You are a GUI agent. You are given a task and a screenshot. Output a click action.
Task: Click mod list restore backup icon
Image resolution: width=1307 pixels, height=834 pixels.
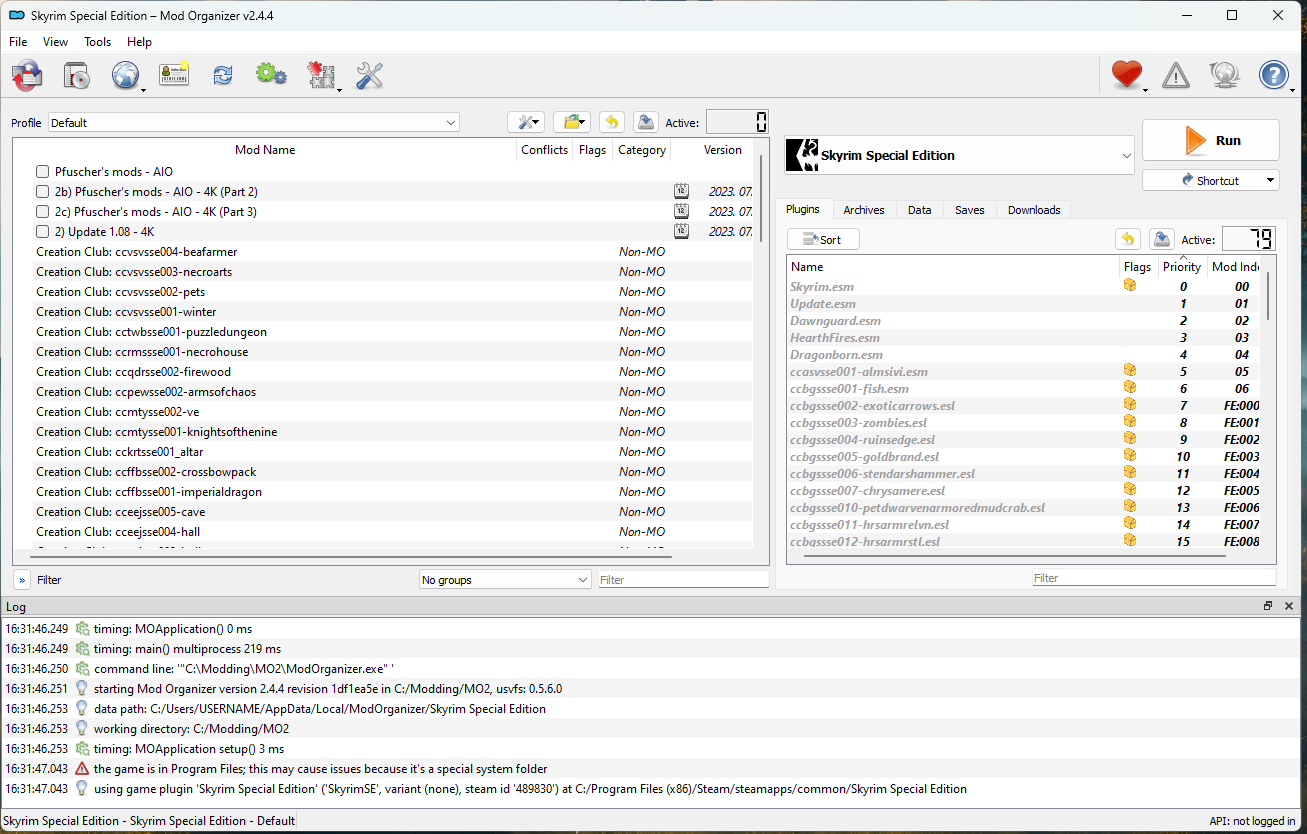(x=612, y=122)
